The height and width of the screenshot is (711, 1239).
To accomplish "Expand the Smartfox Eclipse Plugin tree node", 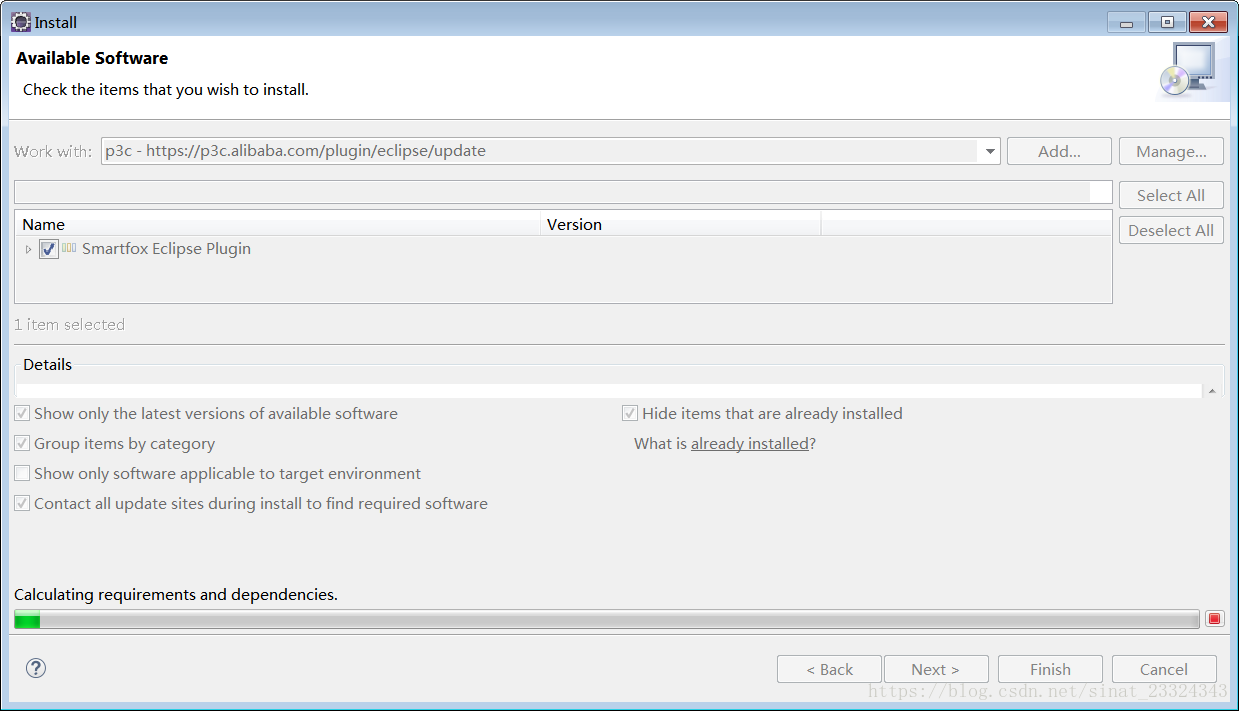I will [28, 249].
